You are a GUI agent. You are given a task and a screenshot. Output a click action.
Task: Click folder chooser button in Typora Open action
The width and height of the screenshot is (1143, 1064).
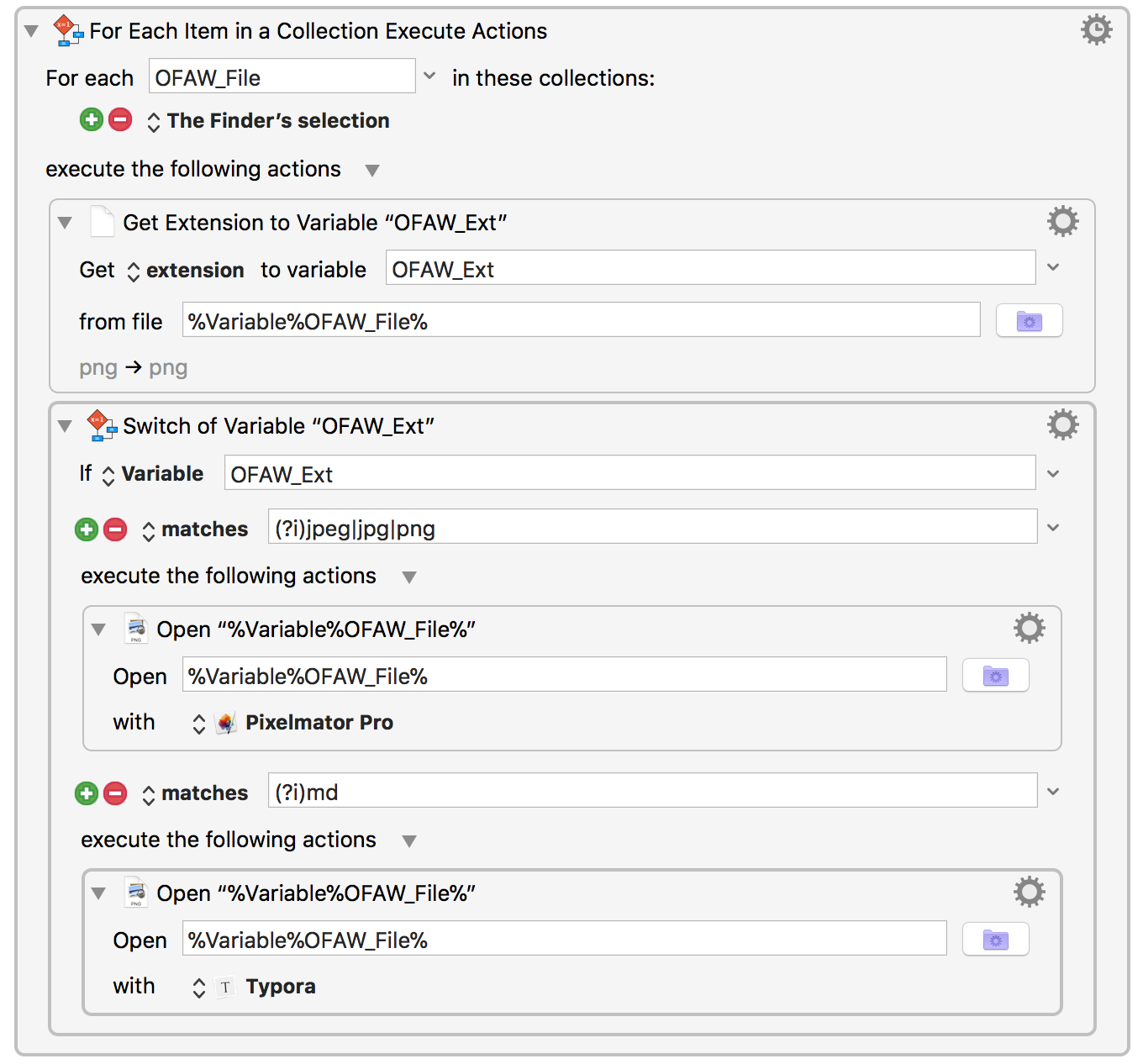(995, 940)
